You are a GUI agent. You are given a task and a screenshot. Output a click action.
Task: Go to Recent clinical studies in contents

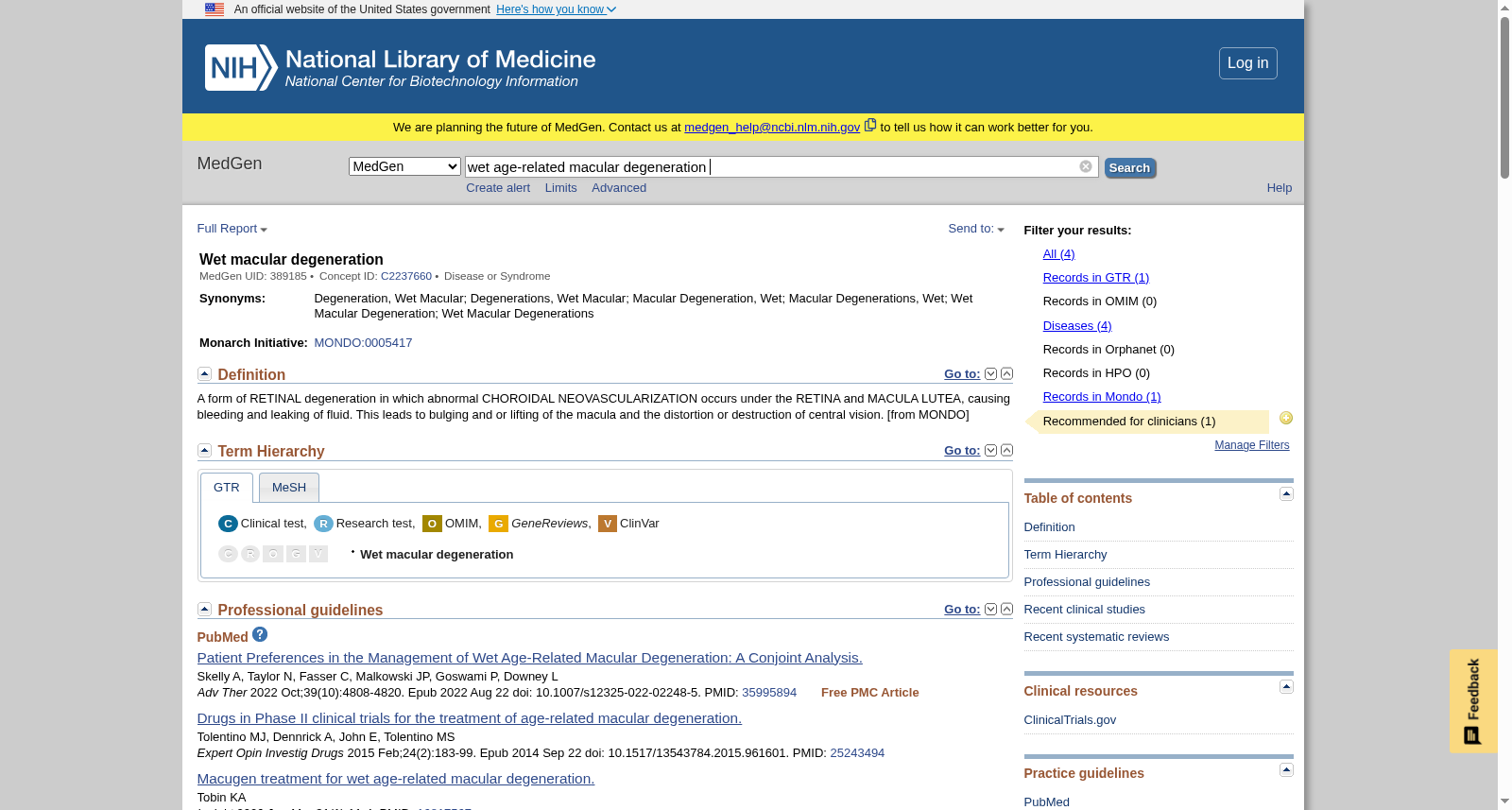1084,610
